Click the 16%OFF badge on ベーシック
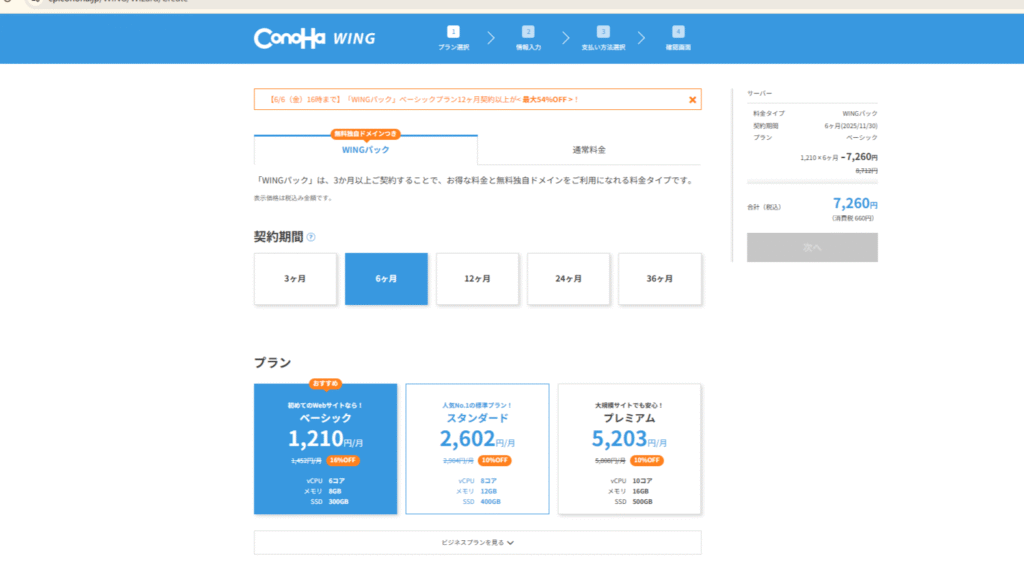Screen dimensions: 1024x576 pos(343,460)
